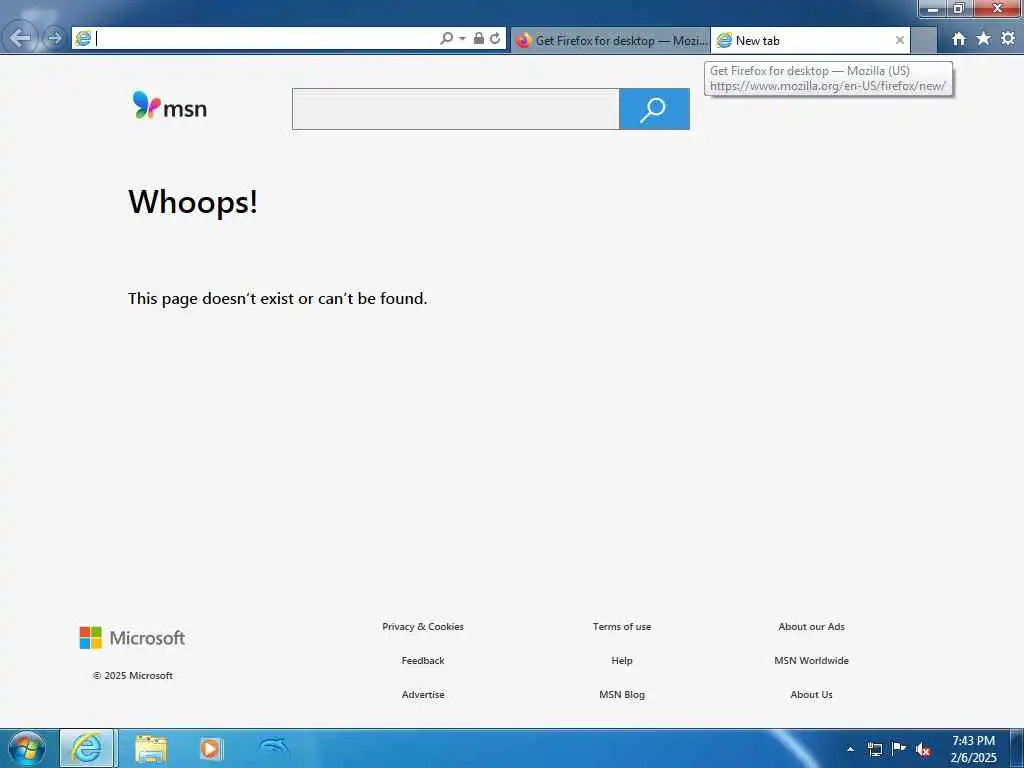
Task: Switch to the Get Firefox for desktop tab
Action: 611,40
